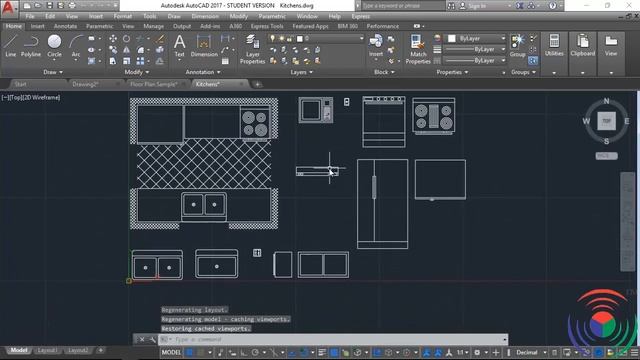The image size is (640, 360).
Task: Click the command line input field
Action: tap(333, 339)
